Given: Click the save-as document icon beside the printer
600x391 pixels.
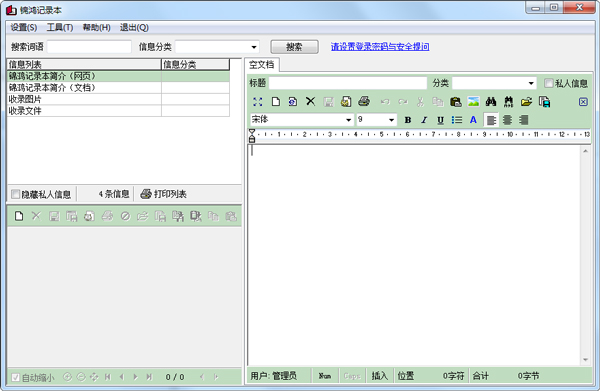Looking at the screenshot, I should (346, 102).
